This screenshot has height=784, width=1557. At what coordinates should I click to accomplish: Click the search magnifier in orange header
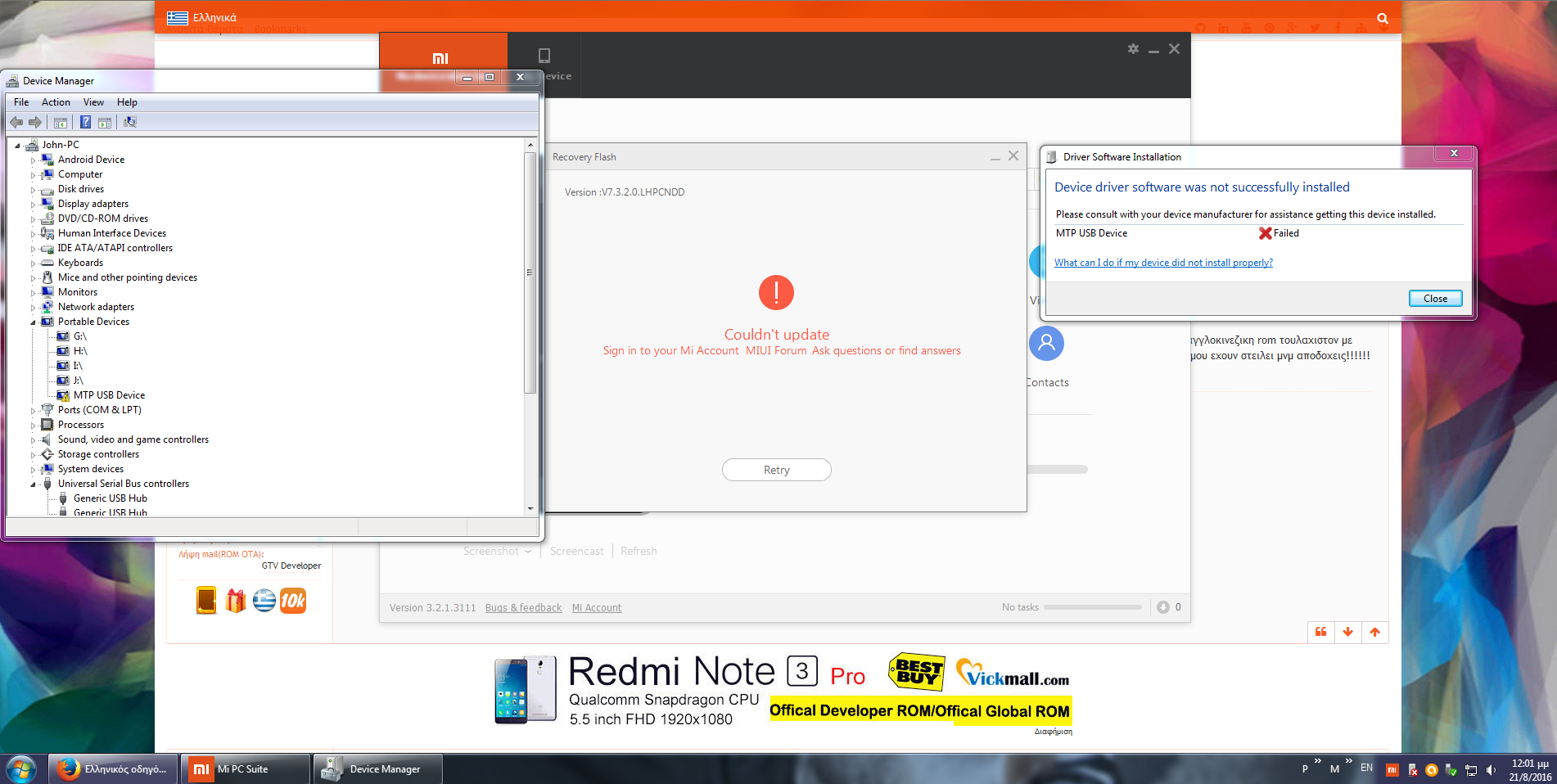(1383, 18)
